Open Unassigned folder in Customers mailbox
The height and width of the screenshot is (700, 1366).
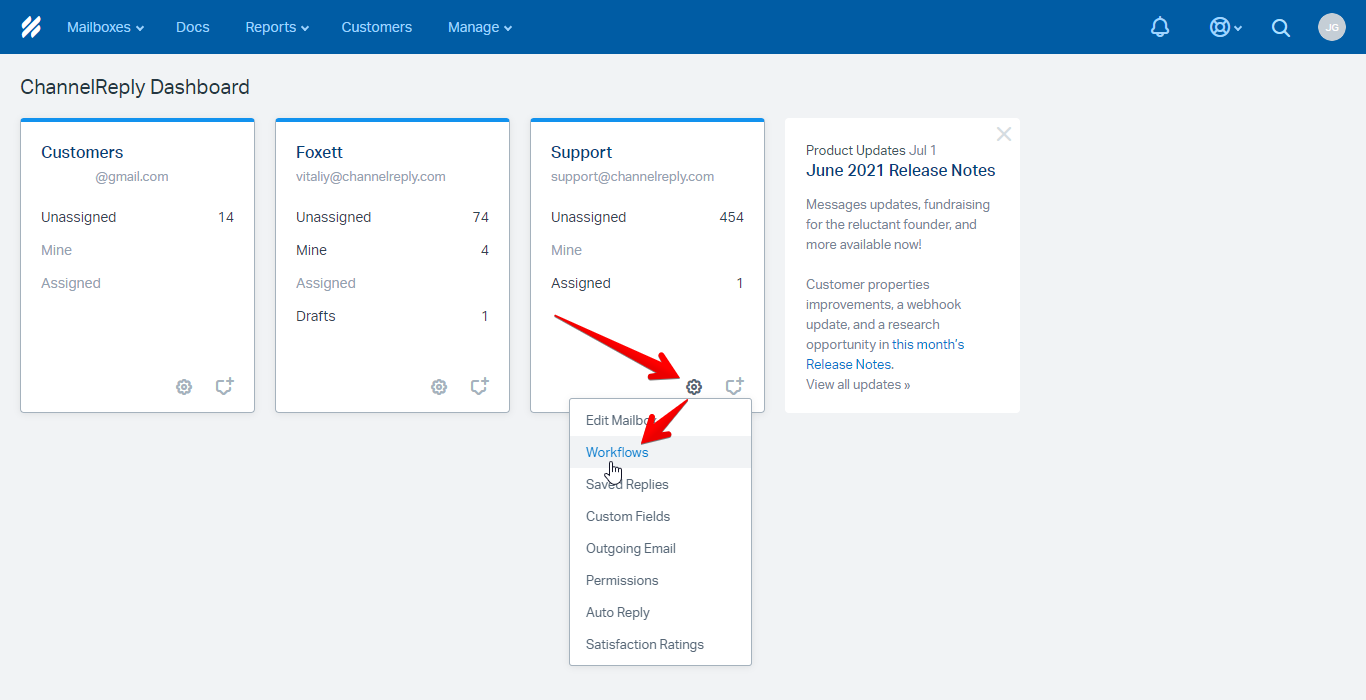pyautogui.click(x=137, y=217)
